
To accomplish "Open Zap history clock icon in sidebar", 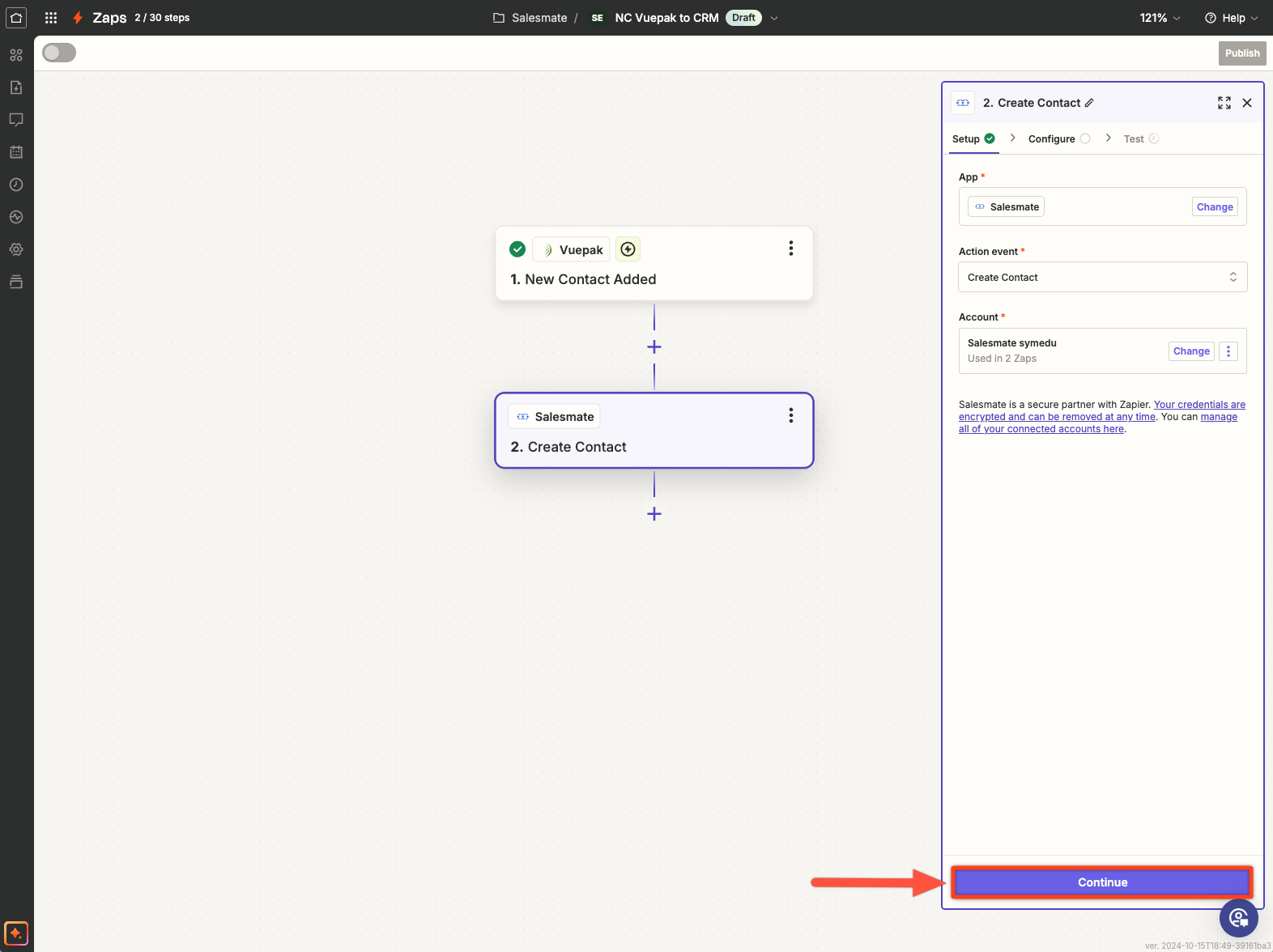I will [16, 185].
